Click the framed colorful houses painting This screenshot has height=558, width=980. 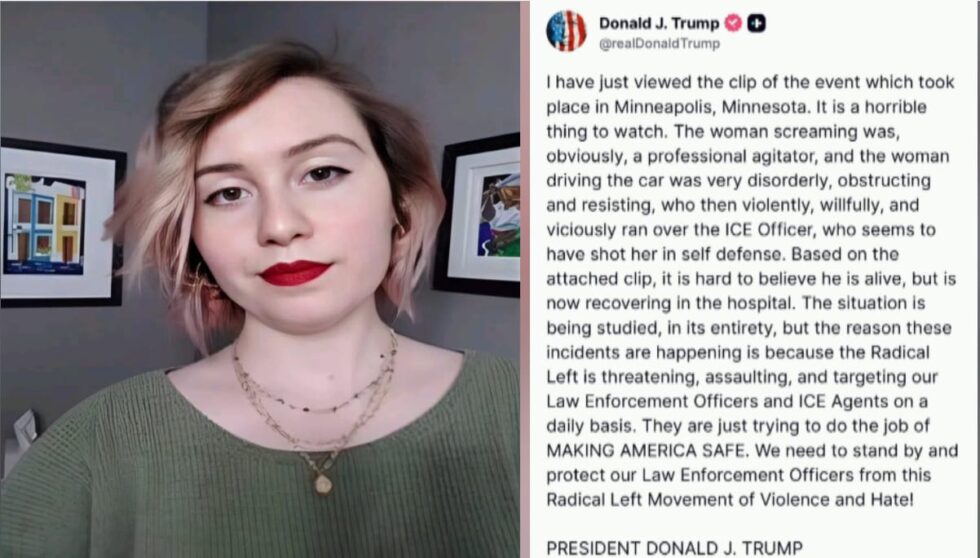[61, 222]
